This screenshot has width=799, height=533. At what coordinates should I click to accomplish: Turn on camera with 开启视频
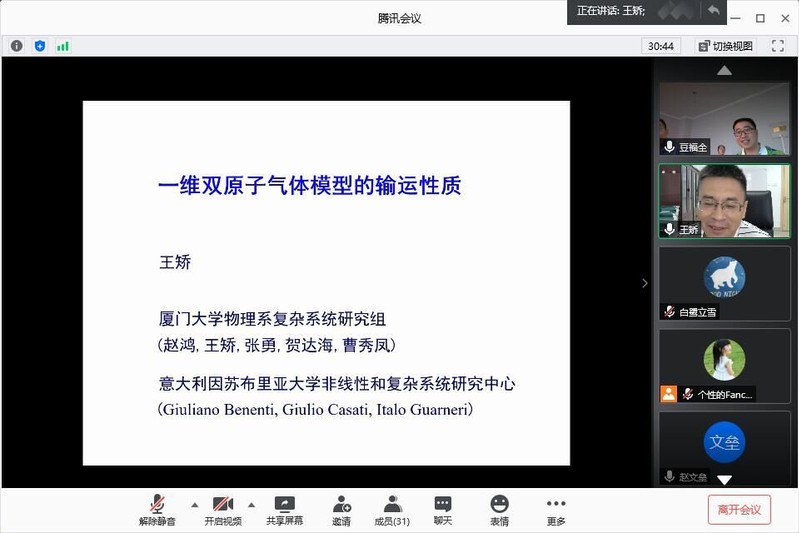pyautogui.click(x=223, y=510)
